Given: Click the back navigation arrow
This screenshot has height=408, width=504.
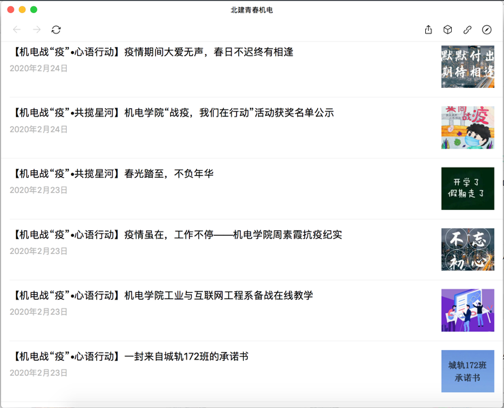Looking at the screenshot, I should (x=17, y=30).
